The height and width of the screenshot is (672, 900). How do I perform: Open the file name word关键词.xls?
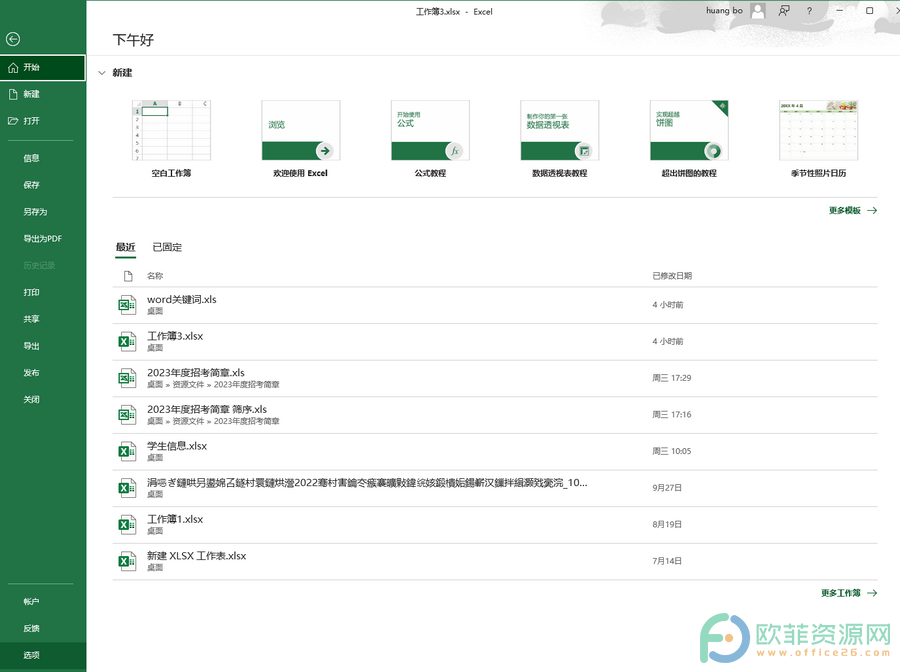[182, 300]
